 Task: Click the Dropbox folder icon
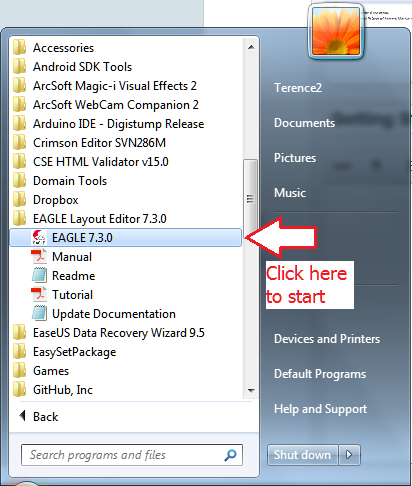[20, 200]
